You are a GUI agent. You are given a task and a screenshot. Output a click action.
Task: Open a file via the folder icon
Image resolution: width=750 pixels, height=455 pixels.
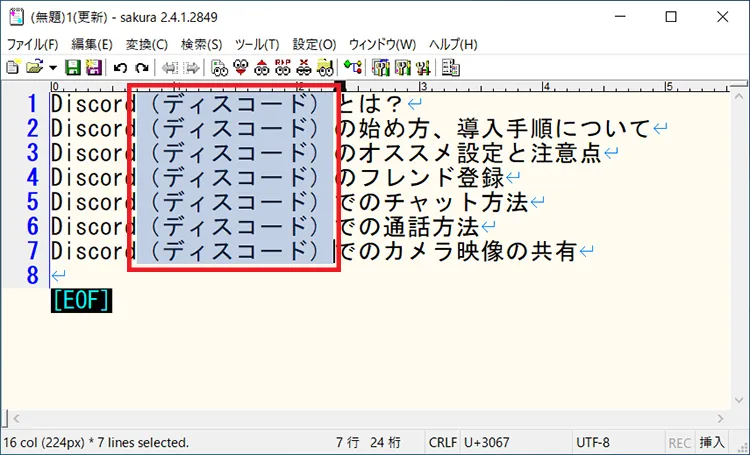34,67
